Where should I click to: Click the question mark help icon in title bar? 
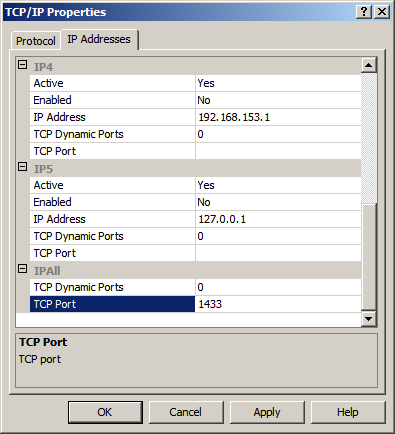click(x=364, y=12)
